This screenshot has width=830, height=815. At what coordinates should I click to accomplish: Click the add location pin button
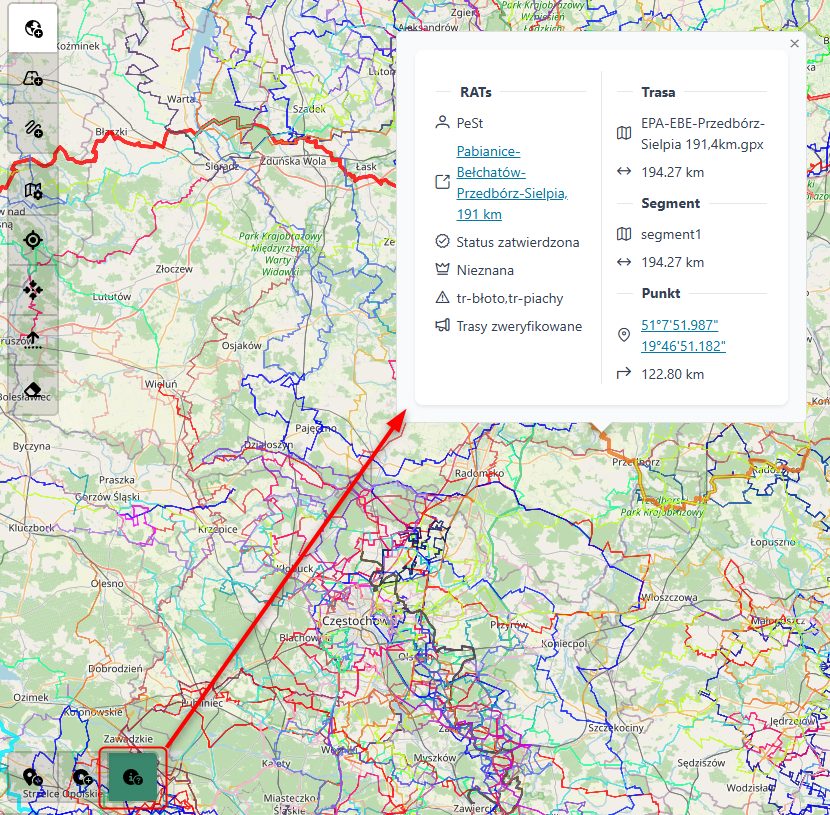click(33, 777)
